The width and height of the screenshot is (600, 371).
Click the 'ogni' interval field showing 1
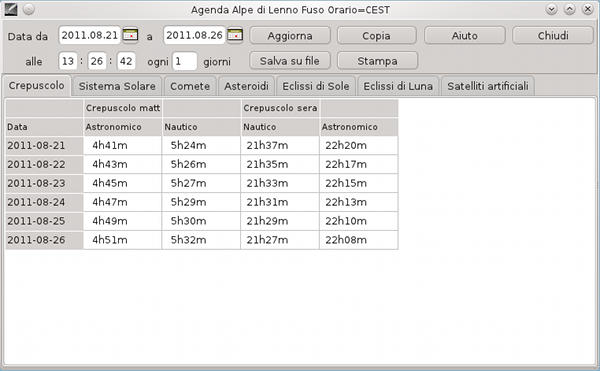(184, 61)
